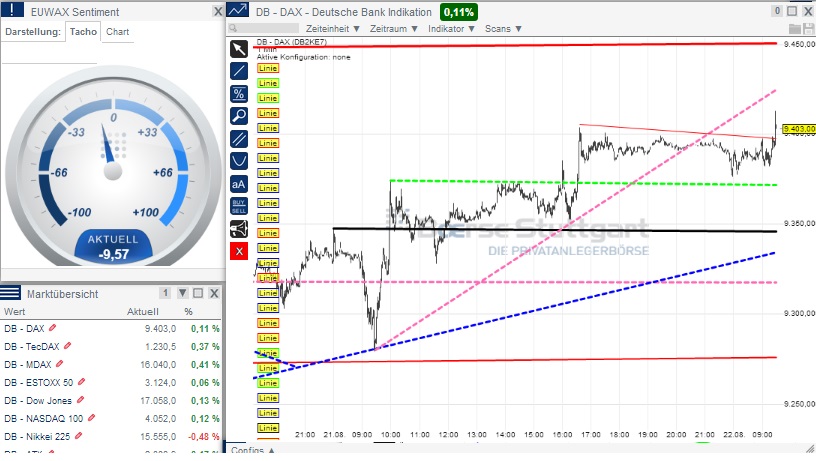
Task: Select the percent measurement tool
Action: [x=239, y=94]
